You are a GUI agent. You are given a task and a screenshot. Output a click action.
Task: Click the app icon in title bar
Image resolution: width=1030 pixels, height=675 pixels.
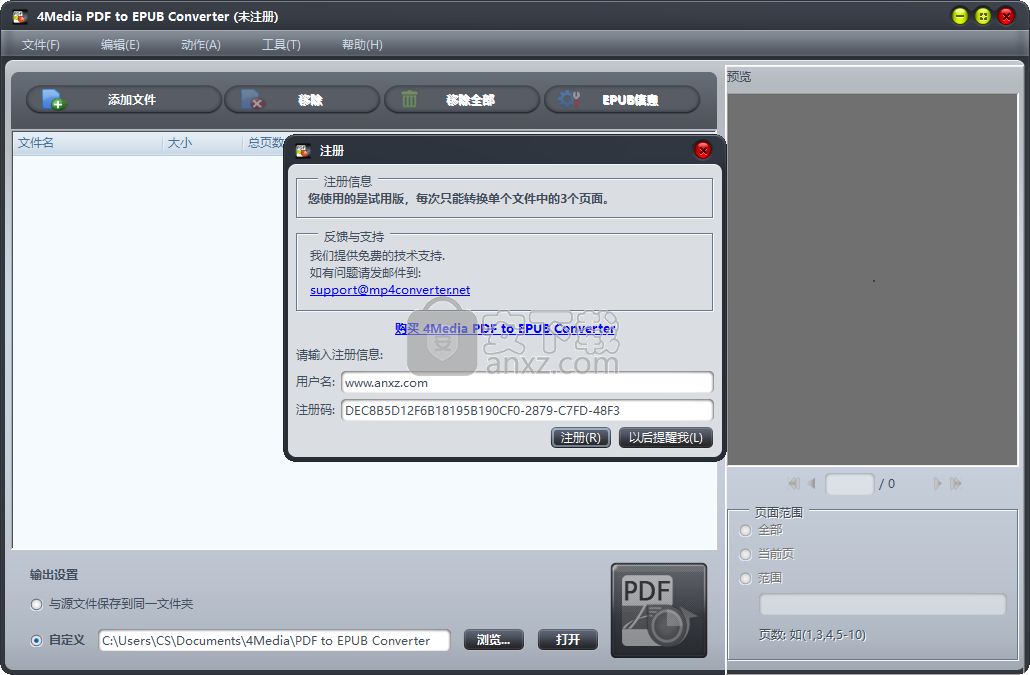pyautogui.click(x=20, y=16)
